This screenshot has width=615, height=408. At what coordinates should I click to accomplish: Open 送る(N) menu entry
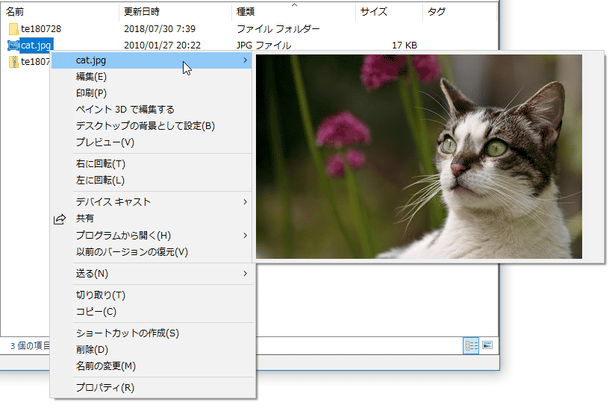coord(151,273)
